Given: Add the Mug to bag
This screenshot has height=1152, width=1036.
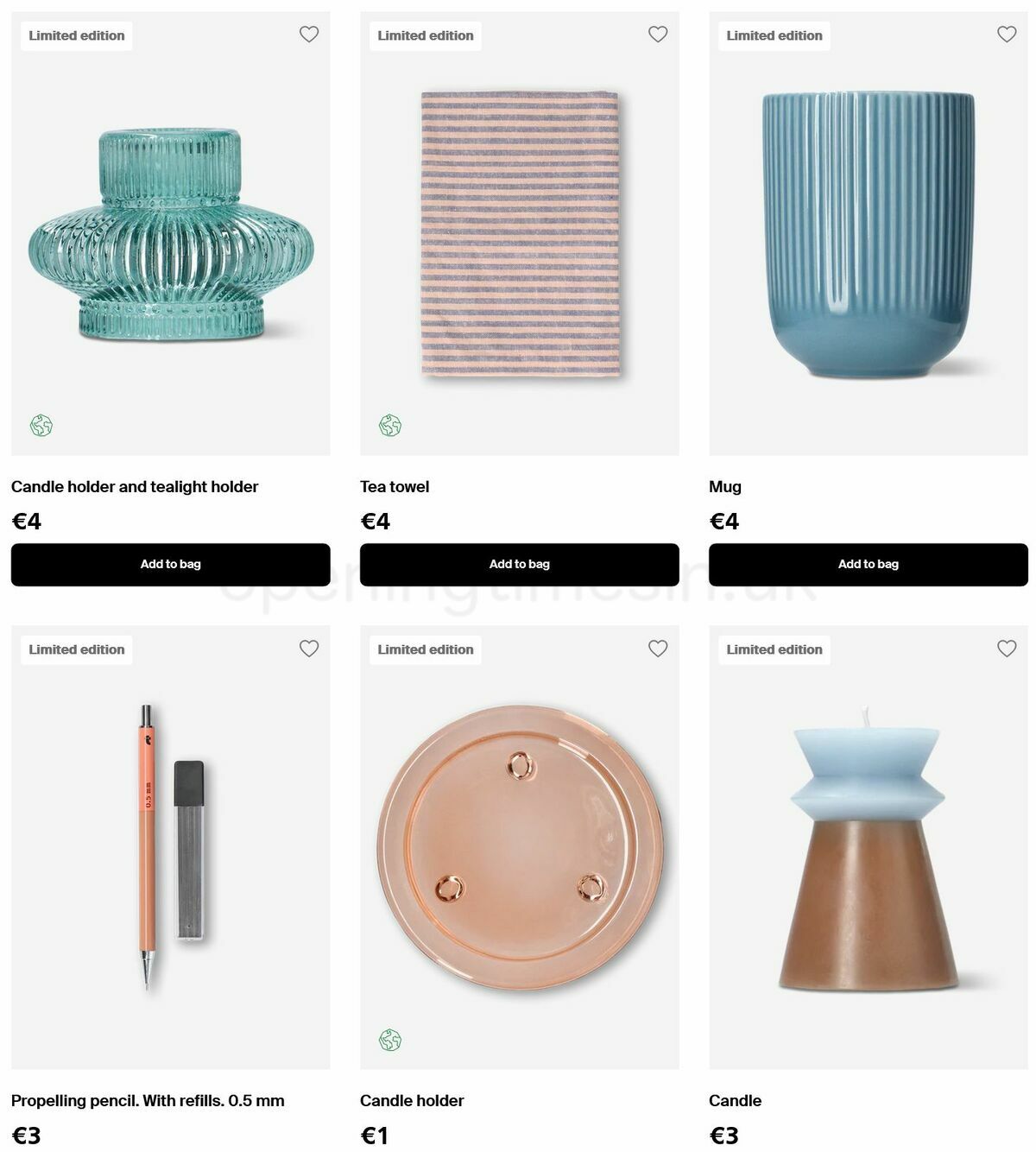Looking at the screenshot, I should [869, 565].
